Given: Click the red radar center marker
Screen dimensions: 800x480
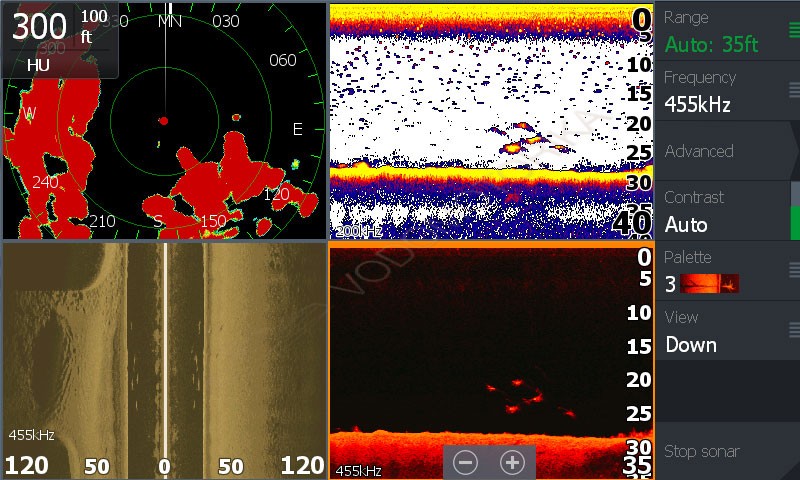Looking at the screenshot, I should point(163,121).
